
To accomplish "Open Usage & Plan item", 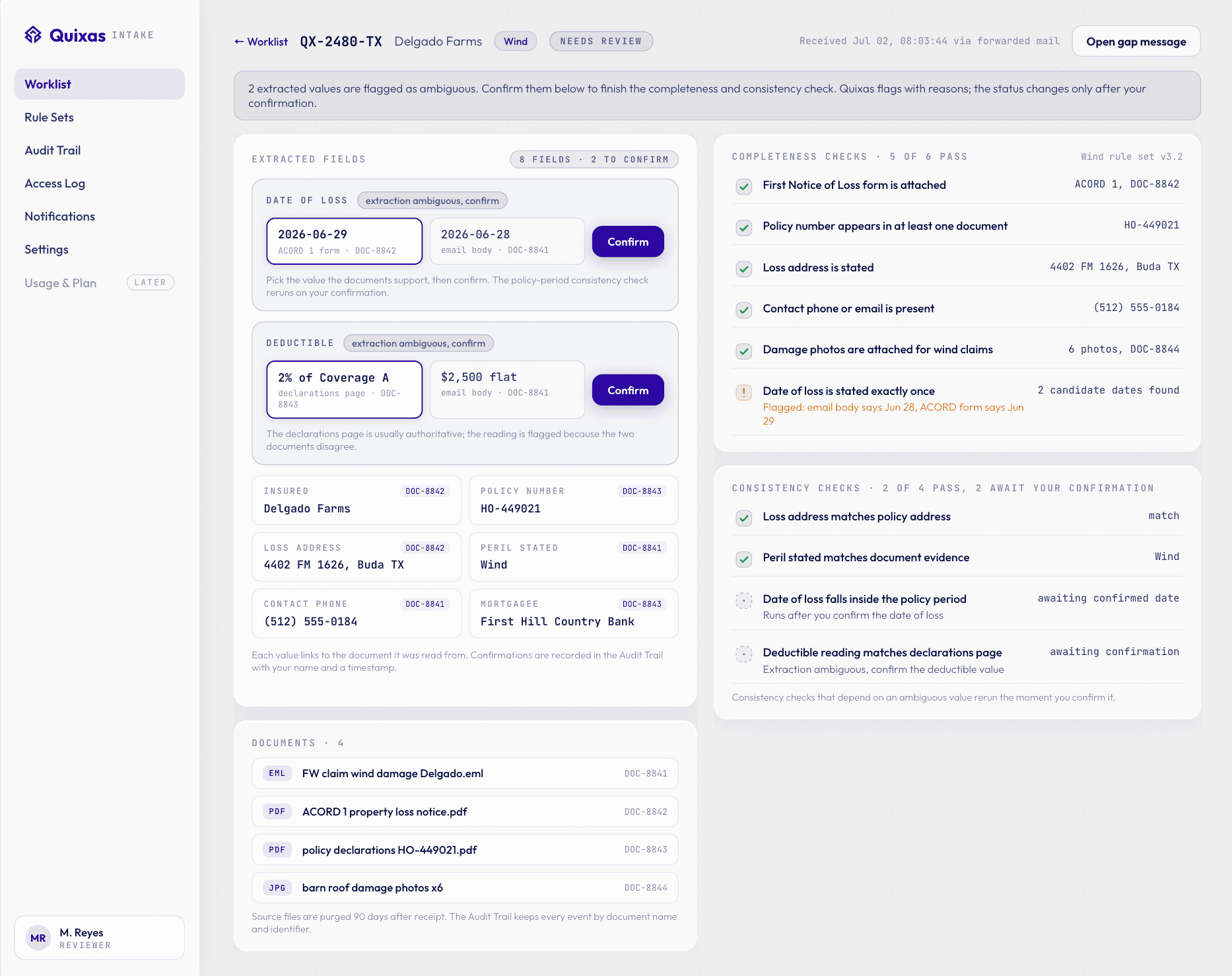I will (x=100, y=283).
